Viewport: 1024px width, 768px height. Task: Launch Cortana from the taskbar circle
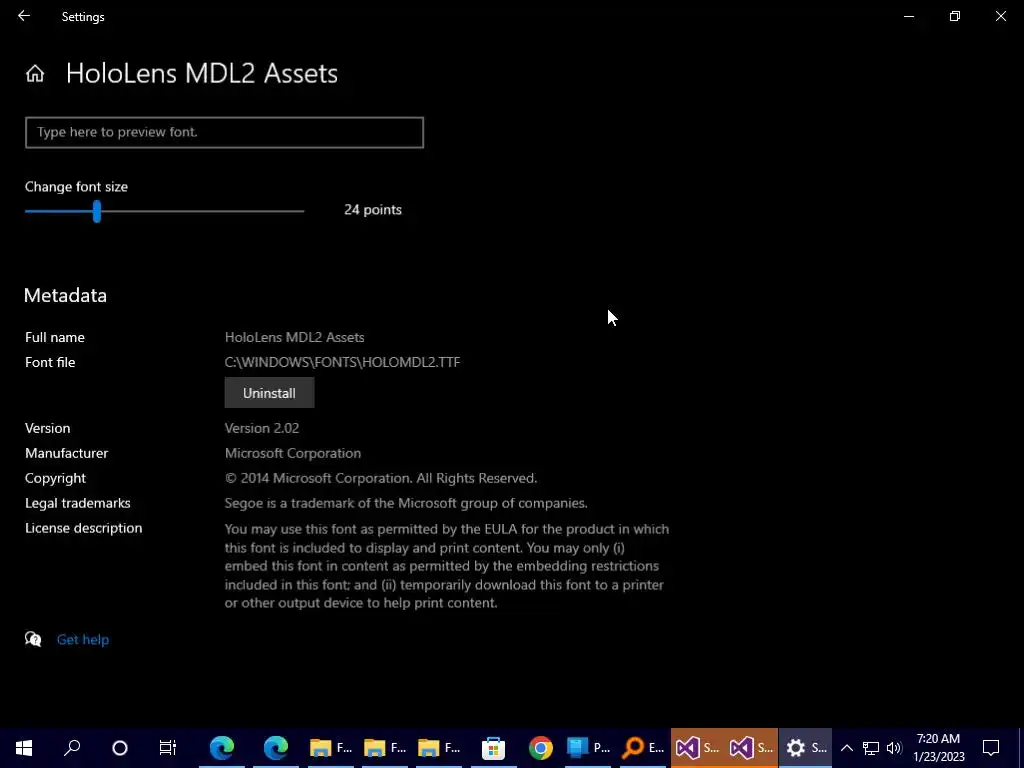click(120, 748)
